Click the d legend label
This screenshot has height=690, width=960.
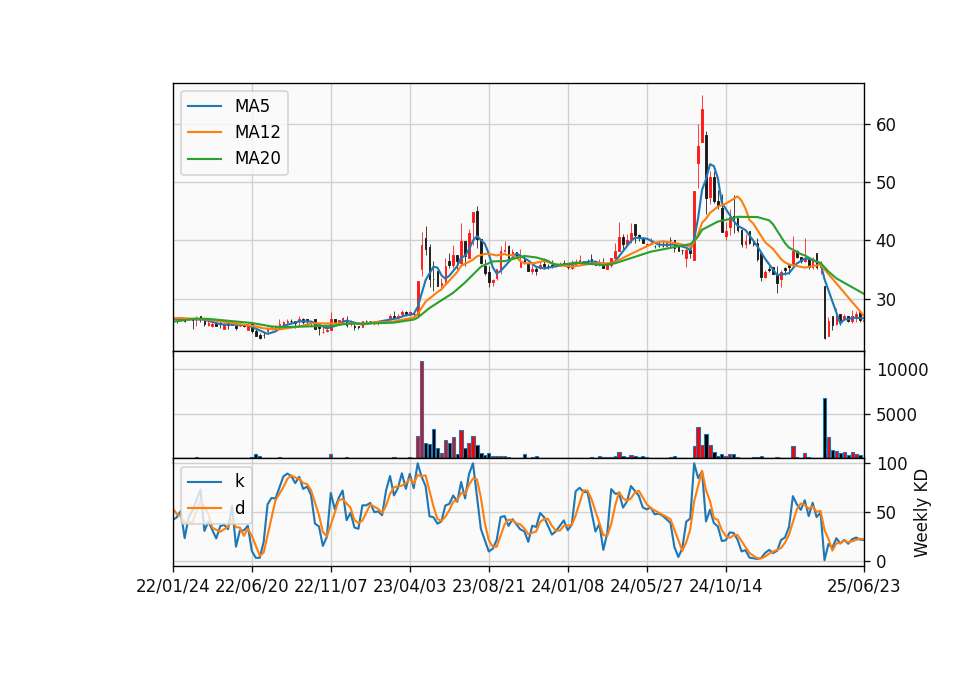240,508
